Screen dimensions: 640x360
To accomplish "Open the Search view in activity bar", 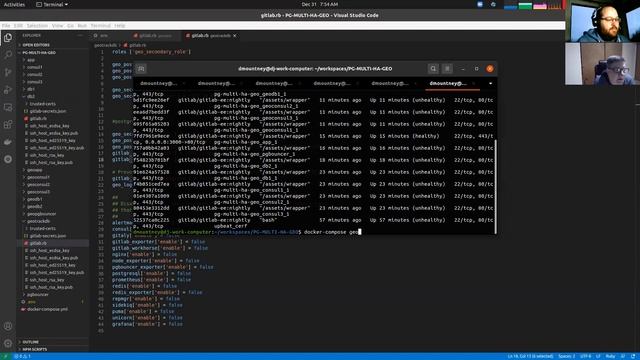I will click(8, 55).
